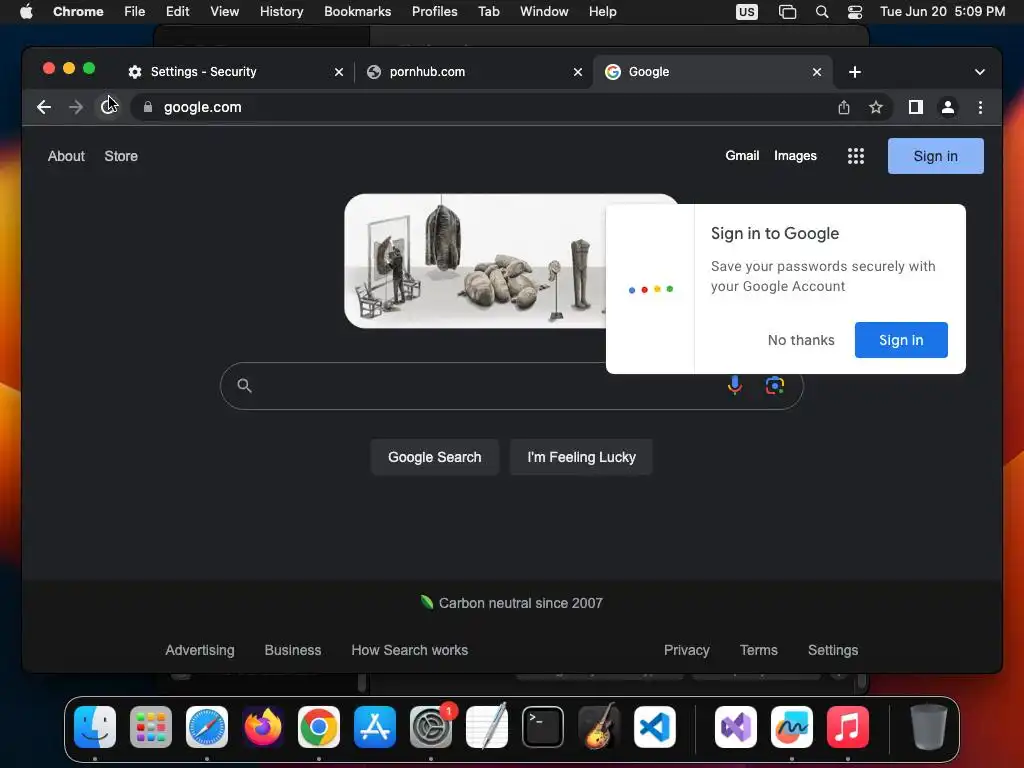Open the Terms footer link
Viewport: 1024px width, 768px height.
point(758,650)
